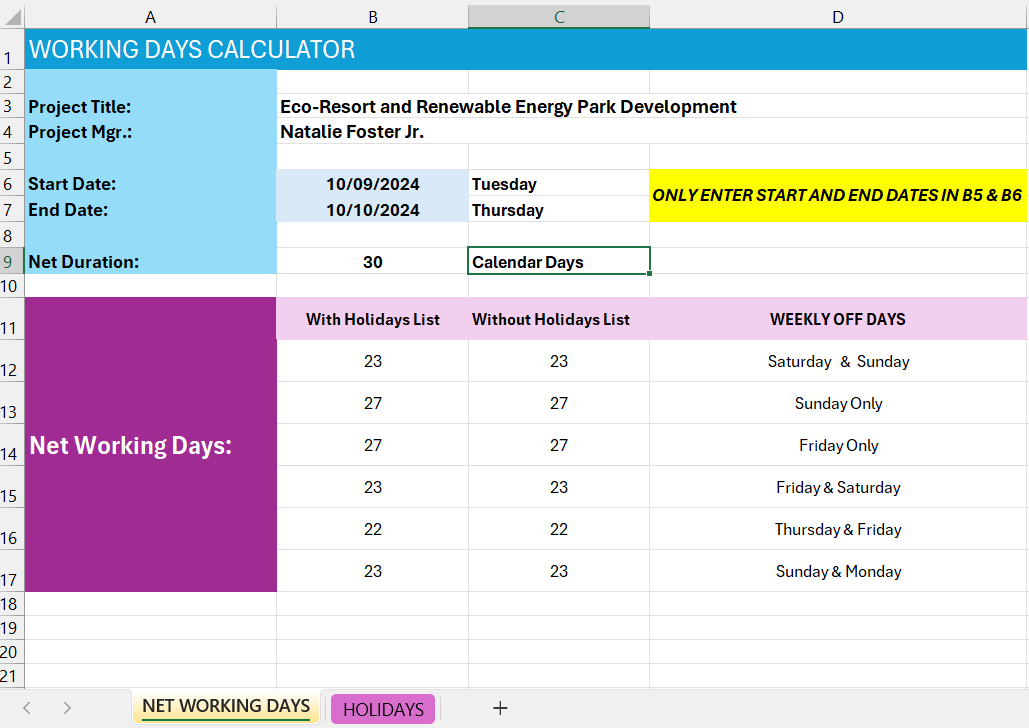Select Without Holidays value for Friday & Saturday
1029x728 pixels.
click(x=559, y=487)
